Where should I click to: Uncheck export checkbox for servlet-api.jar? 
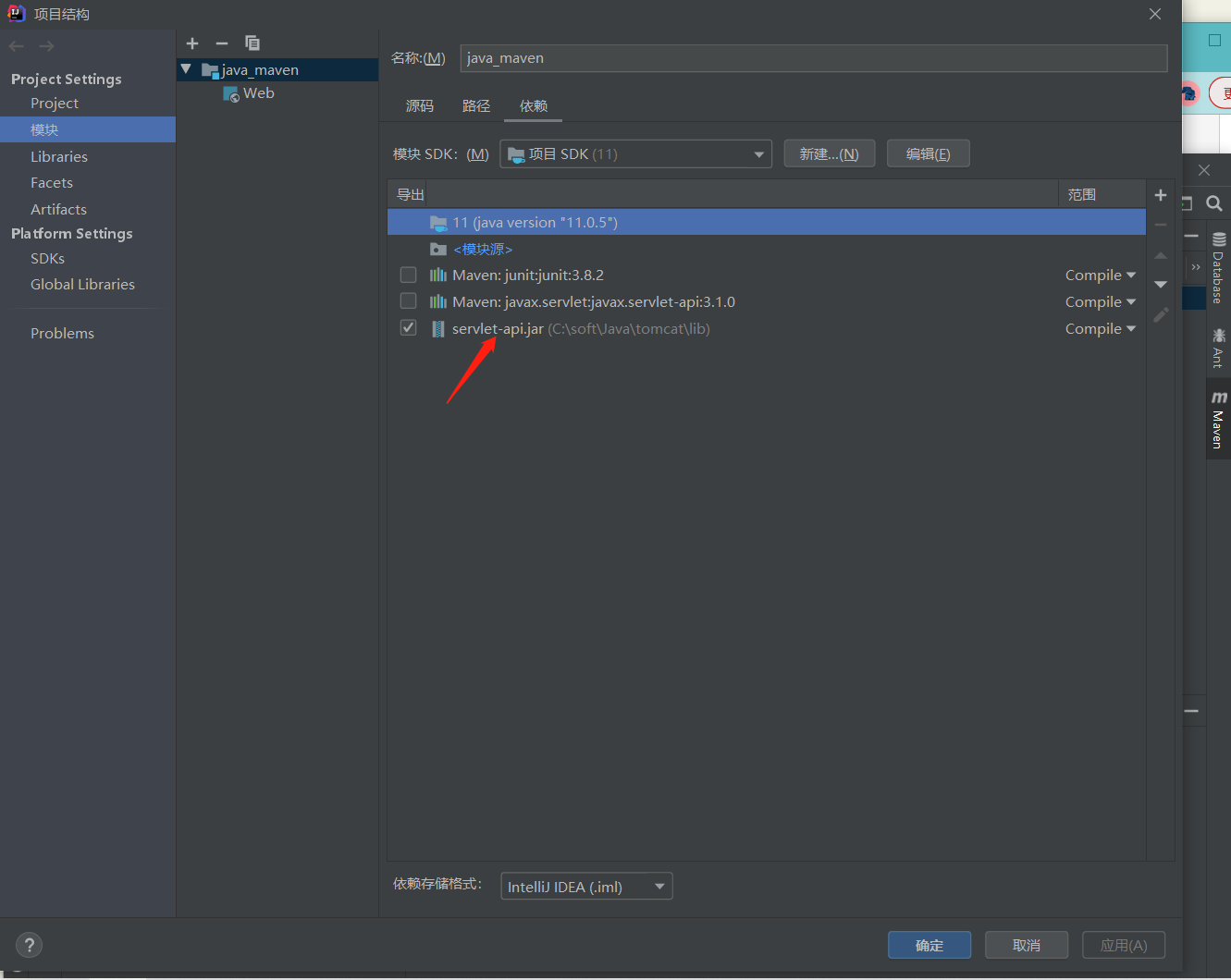click(x=408, y=328)
